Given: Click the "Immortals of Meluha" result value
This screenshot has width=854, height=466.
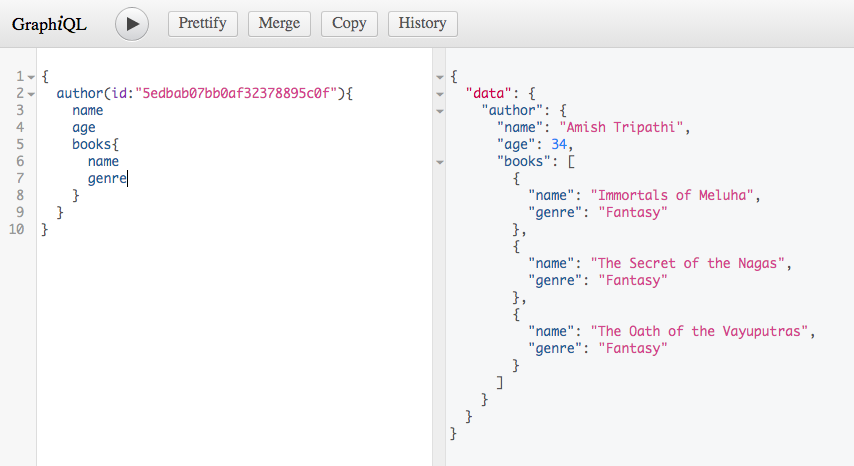Looking at the screenshot, I should click(x=675, y=195).
